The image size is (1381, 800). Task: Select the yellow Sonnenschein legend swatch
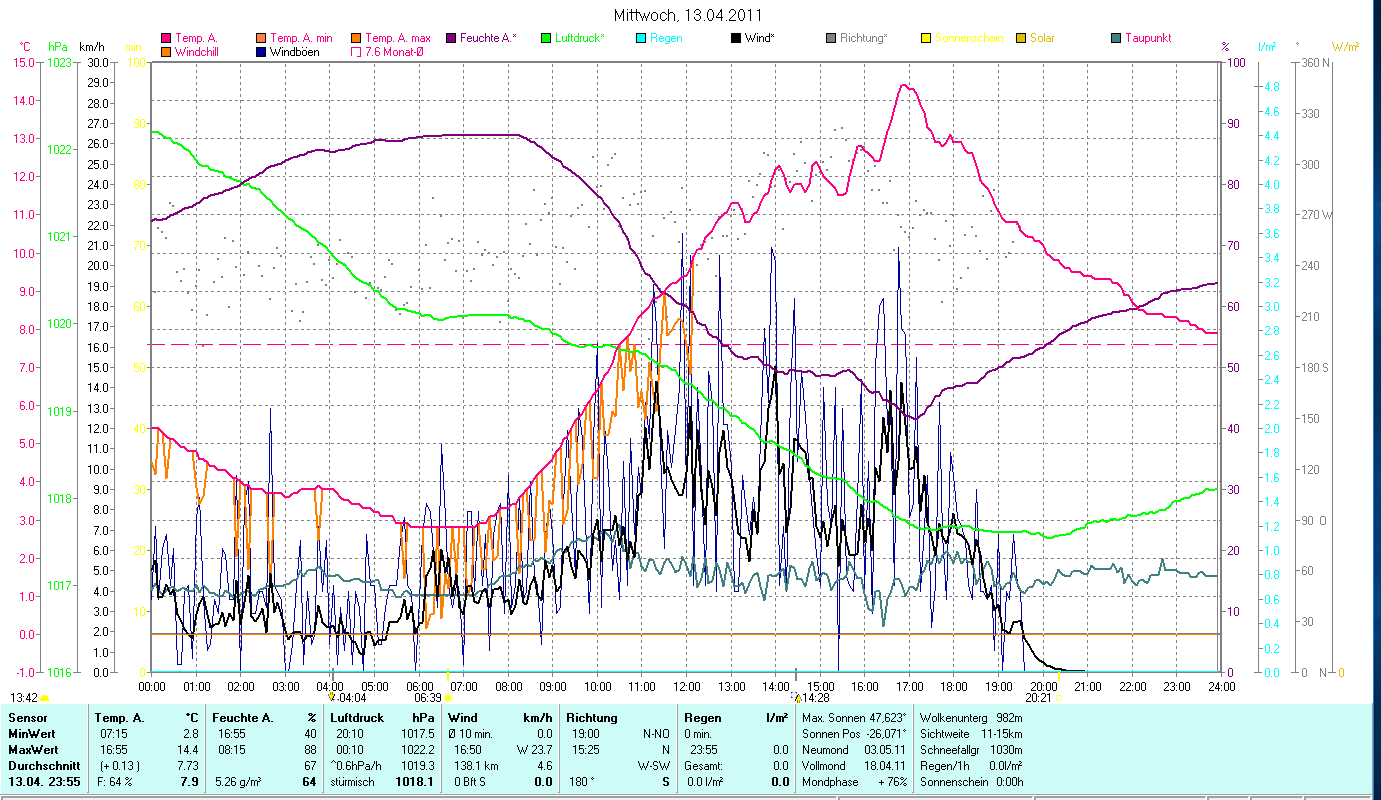coord(926,39)
